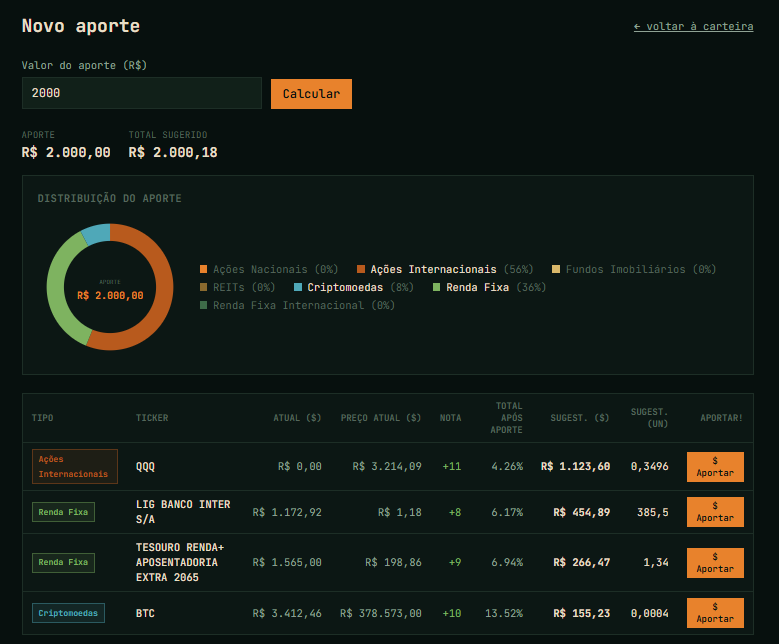Image resolution: width=779 pixels, height=644 pixels.
Task: Toggle Renda Fixa Internacional legend entry
Action: (x=297, y=305)
